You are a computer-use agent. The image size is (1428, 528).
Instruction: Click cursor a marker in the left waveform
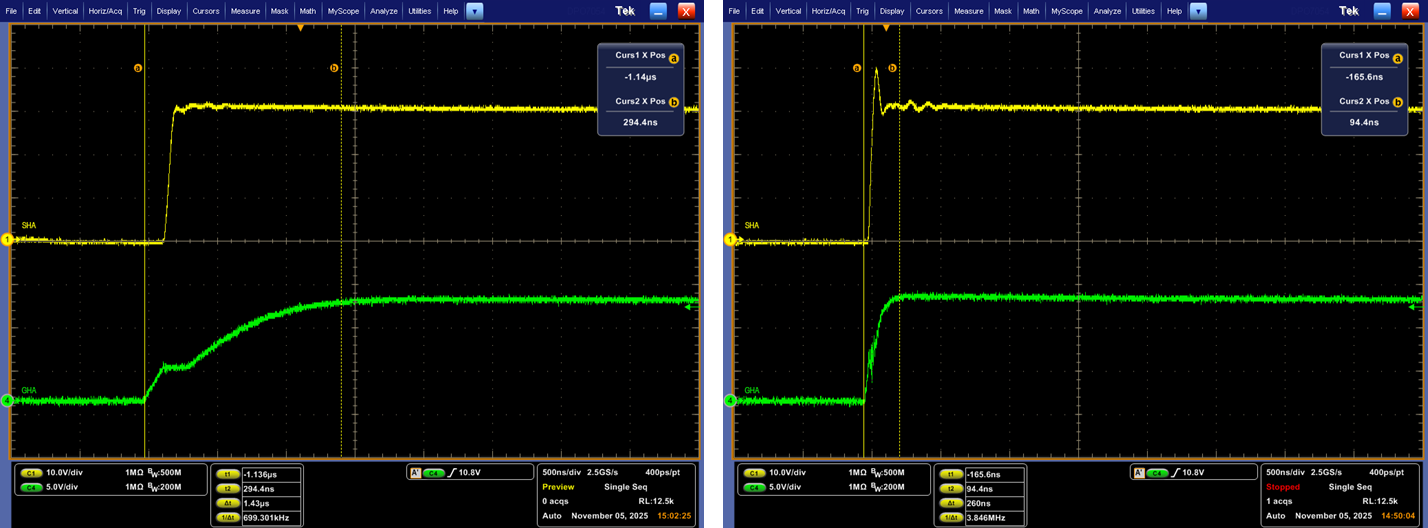point(138,68)
